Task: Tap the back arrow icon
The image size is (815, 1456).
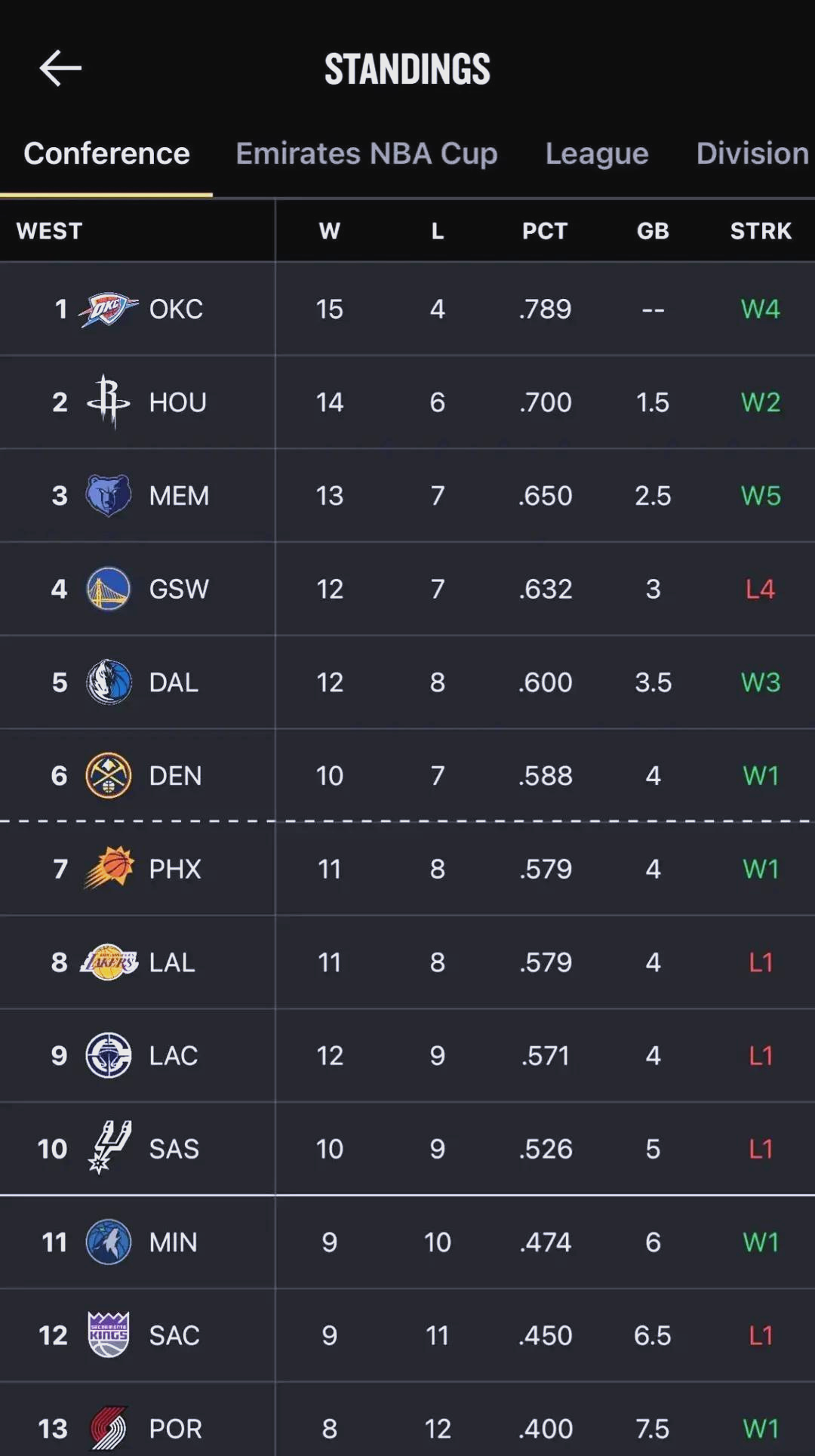Action: 60,69
